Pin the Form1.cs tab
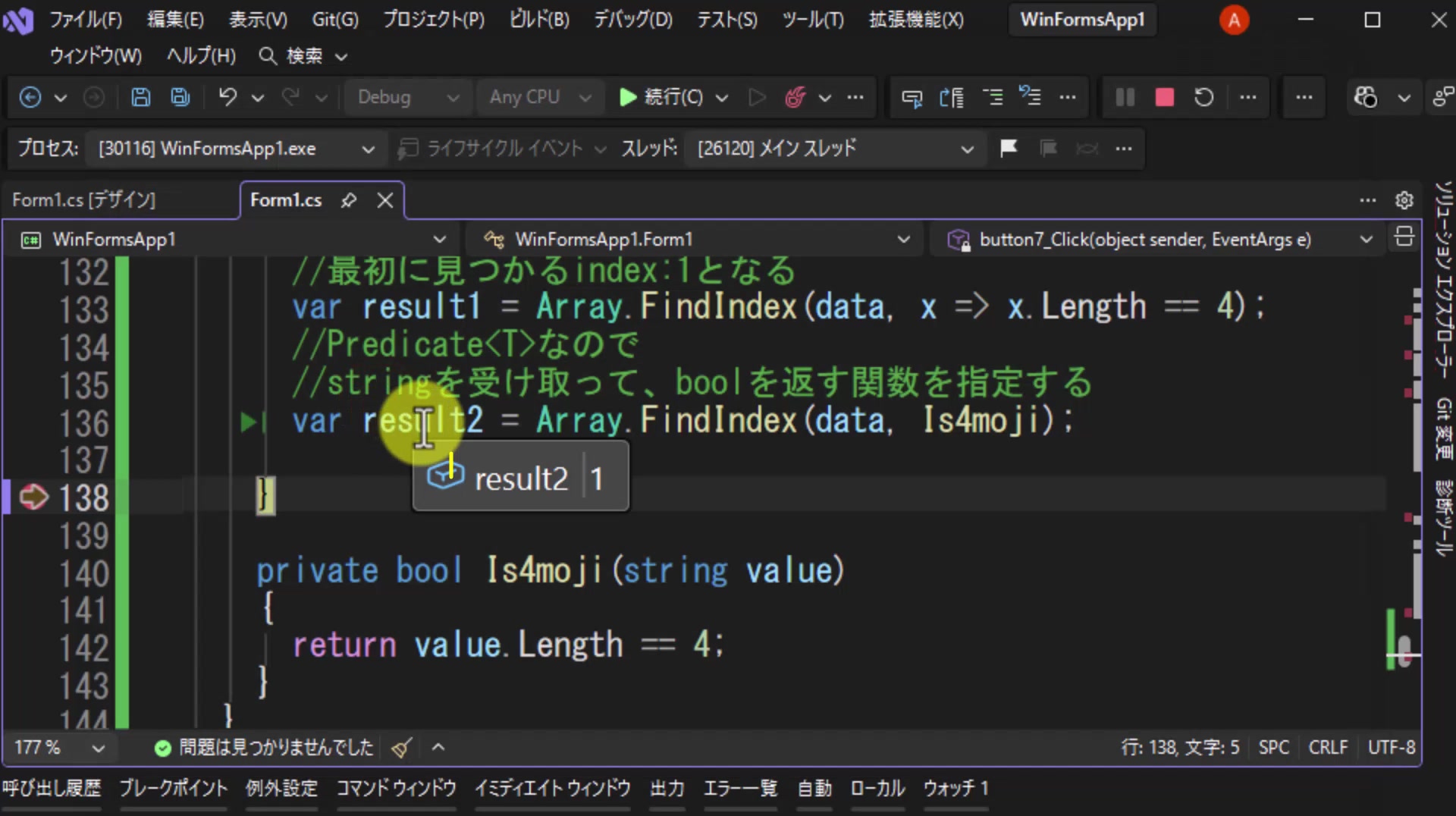This screenshot has height=816, width=1456. point(349,200)
